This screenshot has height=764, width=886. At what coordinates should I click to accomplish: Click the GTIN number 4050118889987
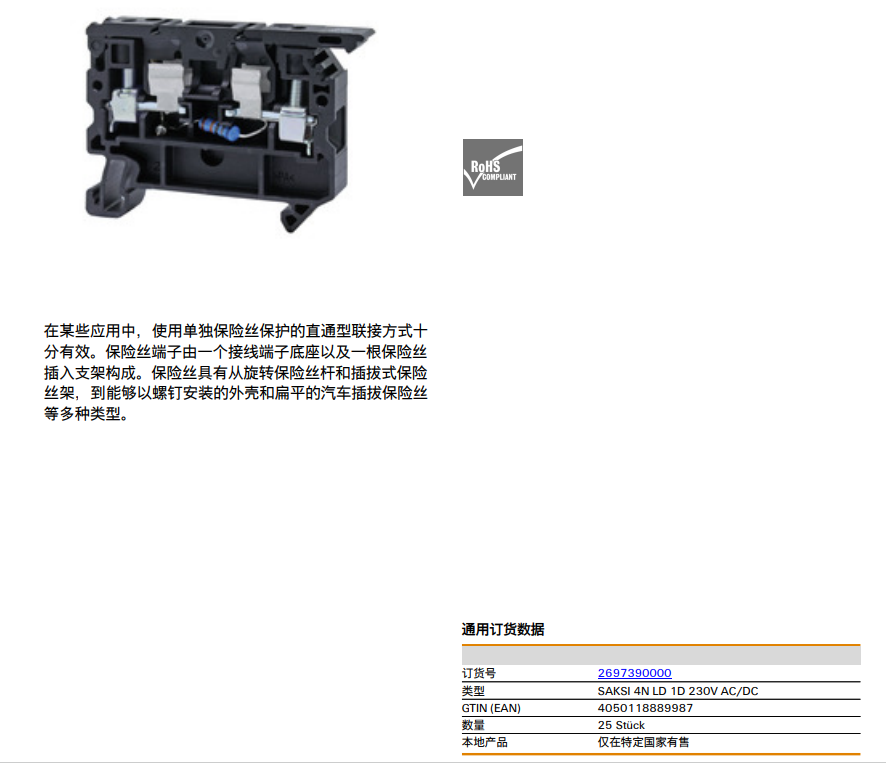click(645, 708)
